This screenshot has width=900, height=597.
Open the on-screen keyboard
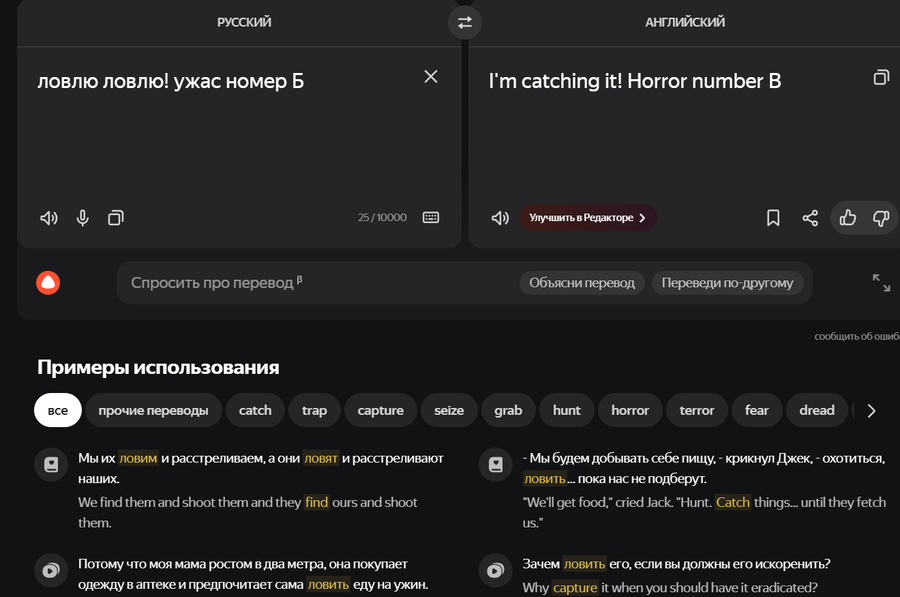(x=430, y=218)
